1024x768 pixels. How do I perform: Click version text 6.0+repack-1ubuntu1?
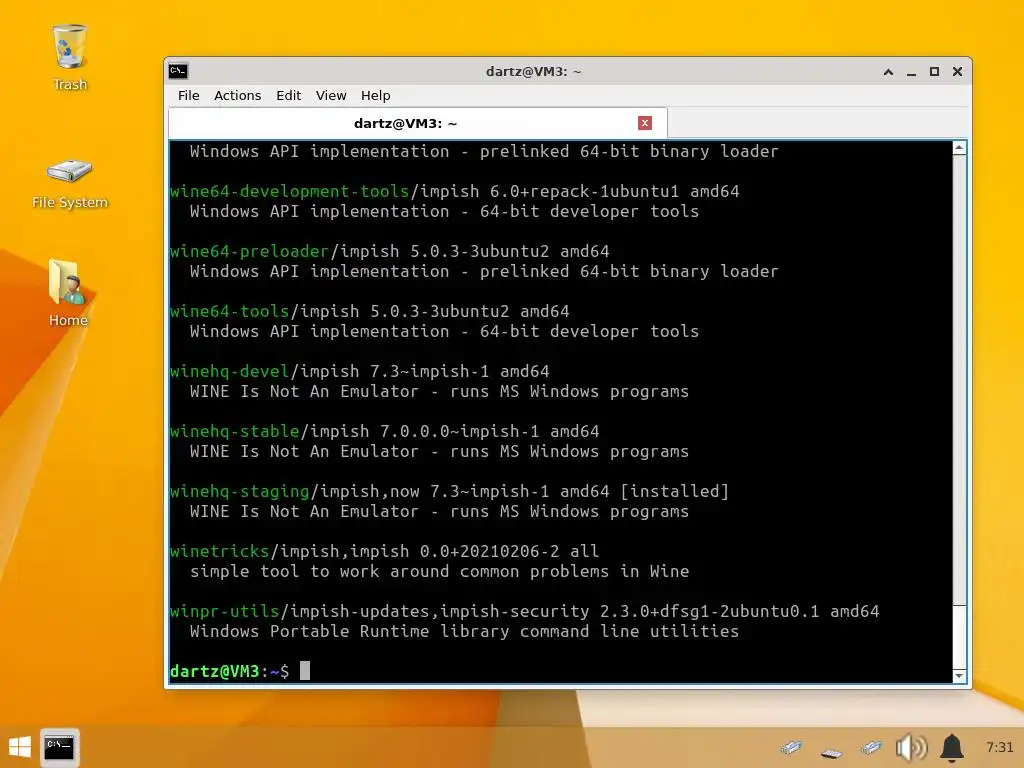point(584,191)
